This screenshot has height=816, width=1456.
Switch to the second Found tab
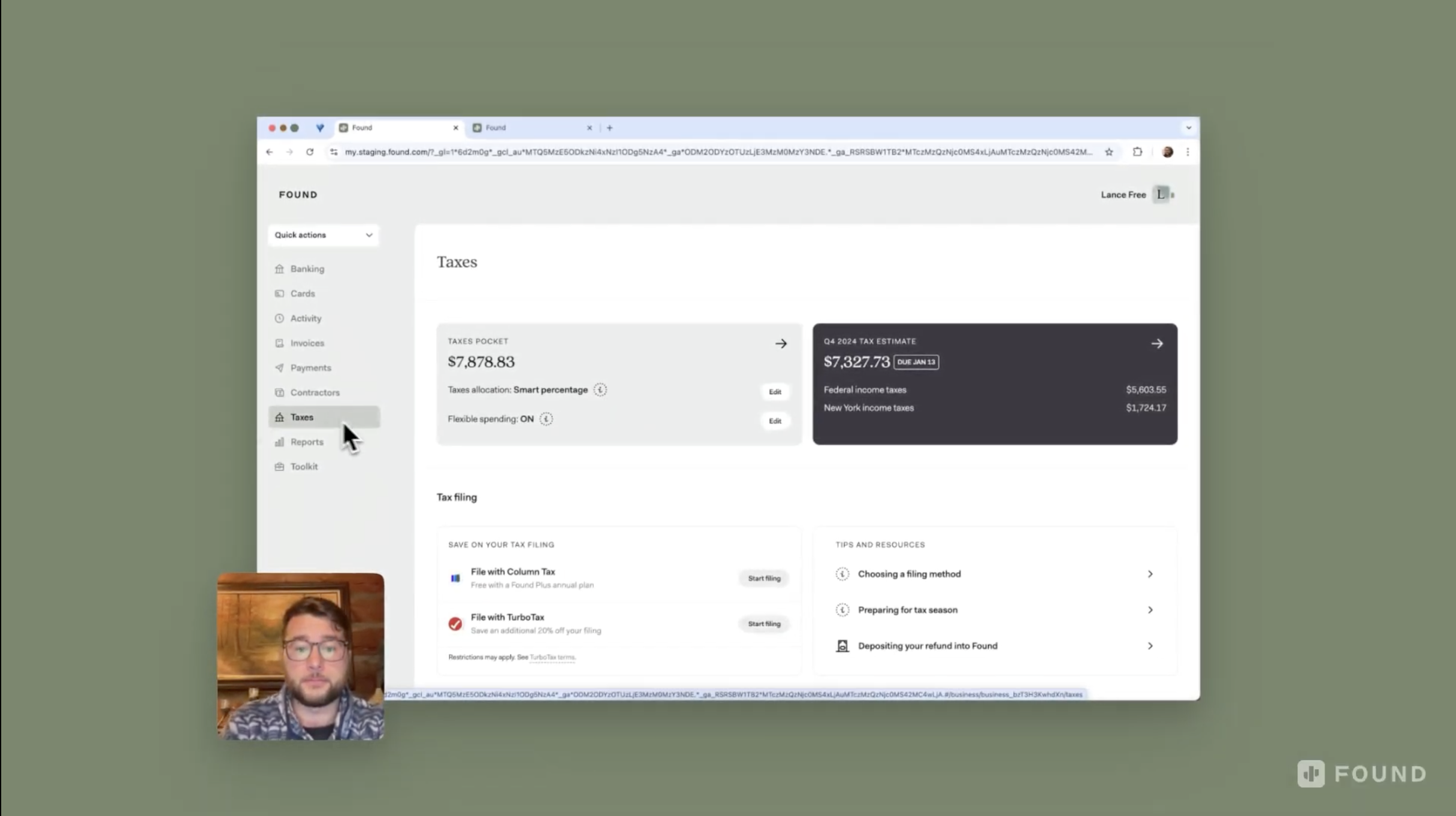[532, 128]
